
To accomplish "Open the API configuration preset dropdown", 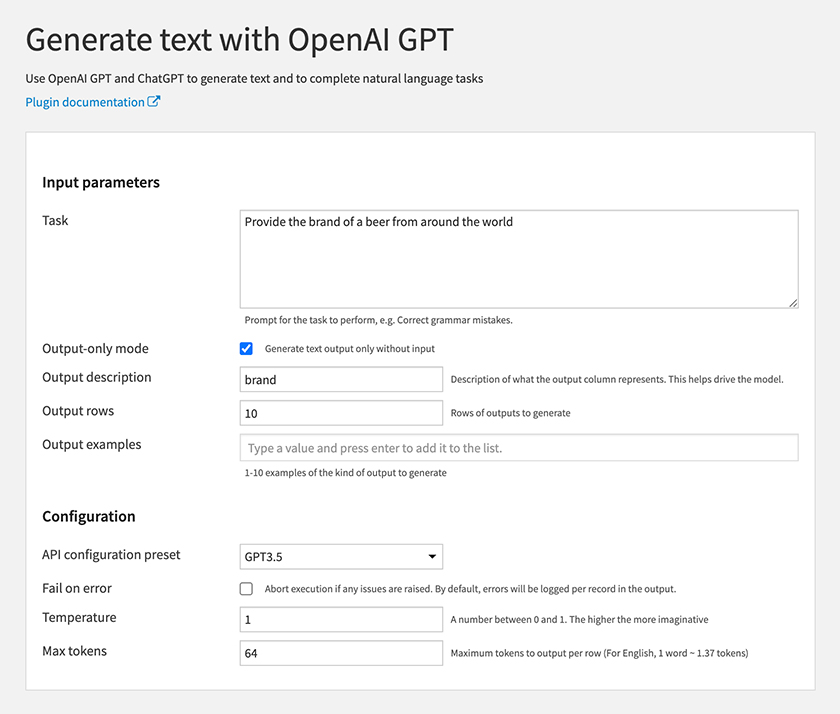I will [341, 557].
